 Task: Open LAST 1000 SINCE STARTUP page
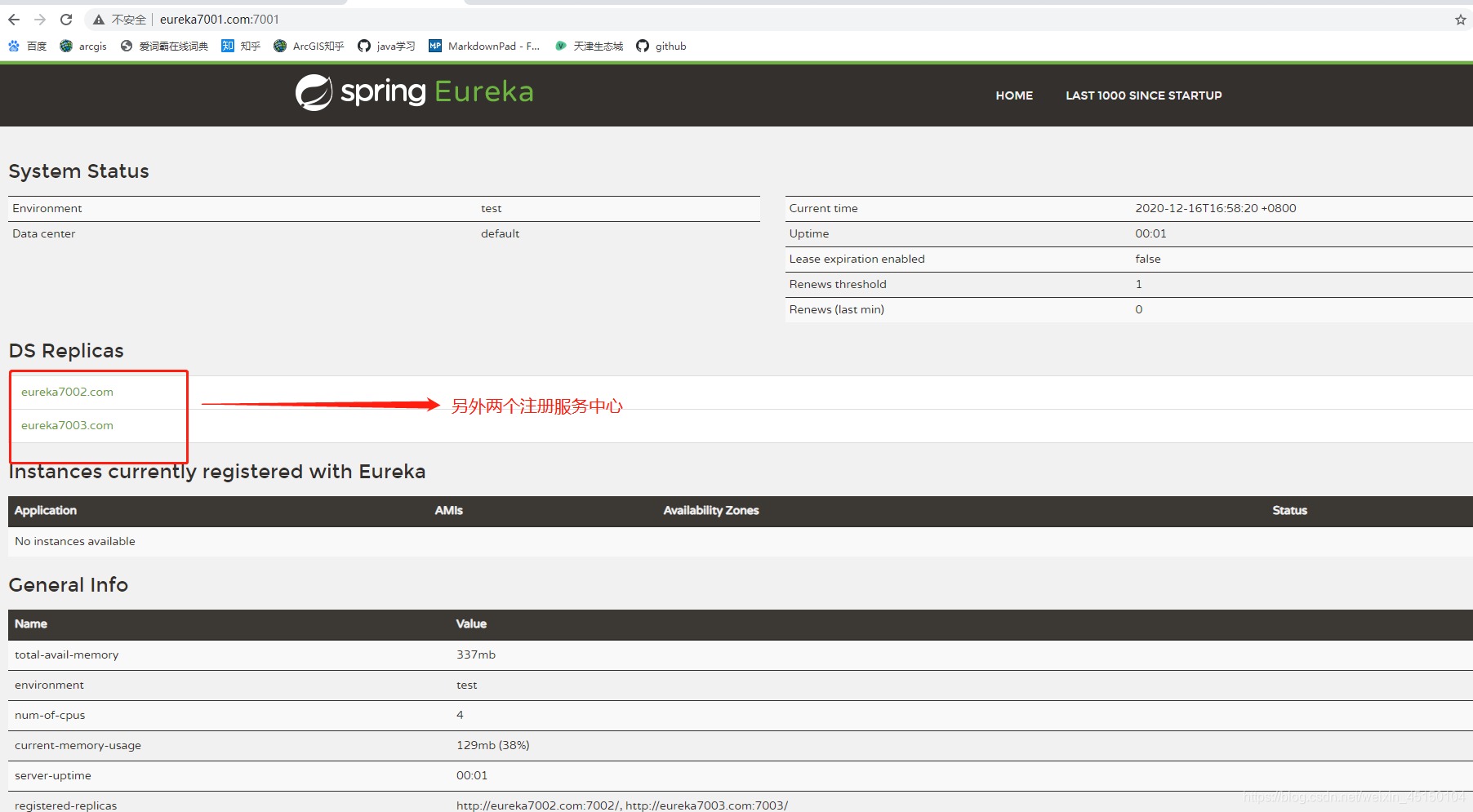pos(1143,95)
